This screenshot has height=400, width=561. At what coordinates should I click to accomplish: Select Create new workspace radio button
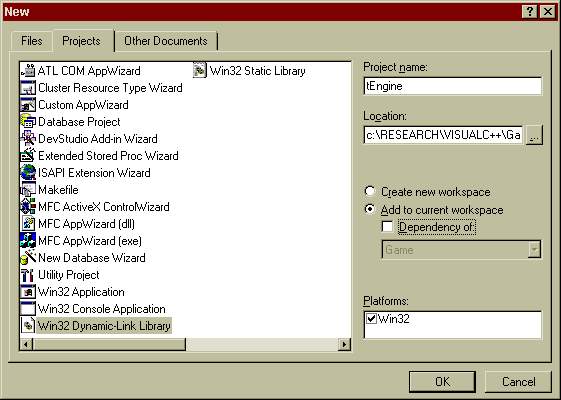coord(370,191)
